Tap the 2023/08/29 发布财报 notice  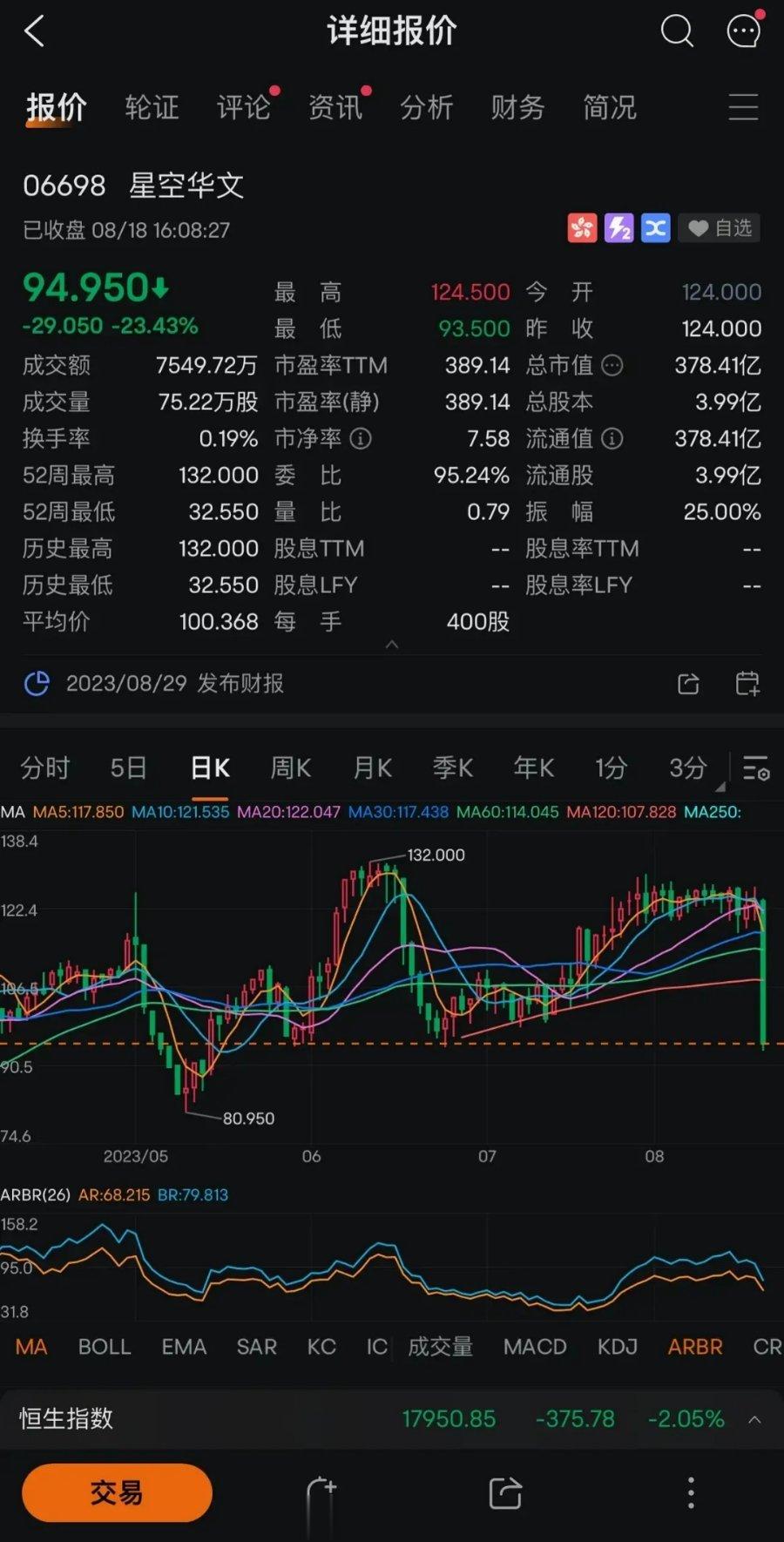click(175, 684)
